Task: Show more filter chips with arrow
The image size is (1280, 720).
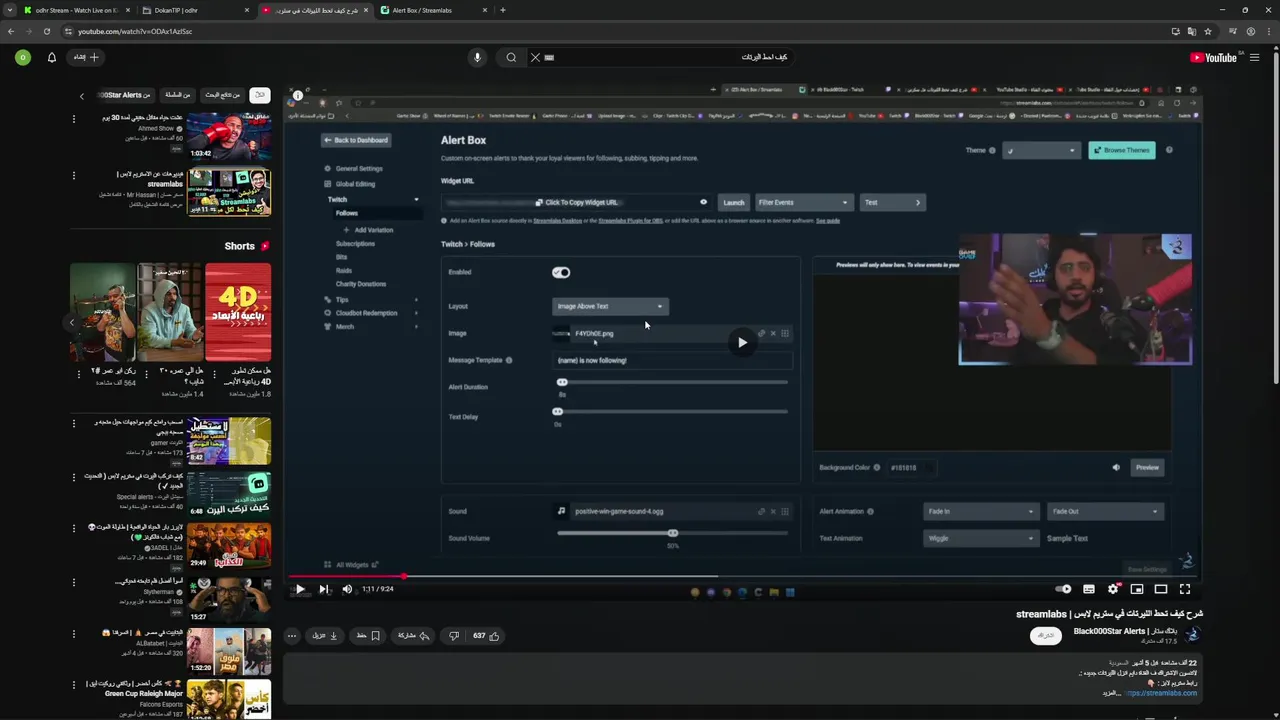Action: coord(82,96)
